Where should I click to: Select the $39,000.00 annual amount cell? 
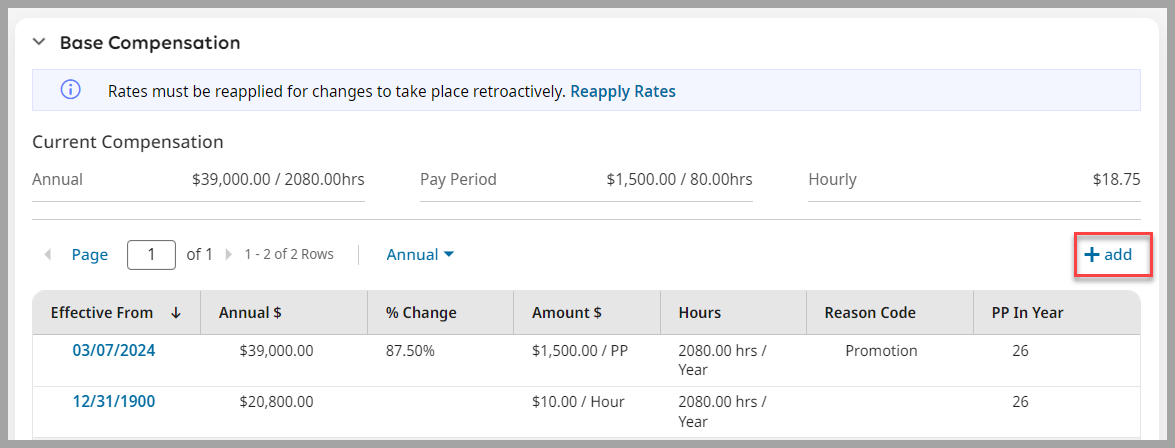[277, 351]
